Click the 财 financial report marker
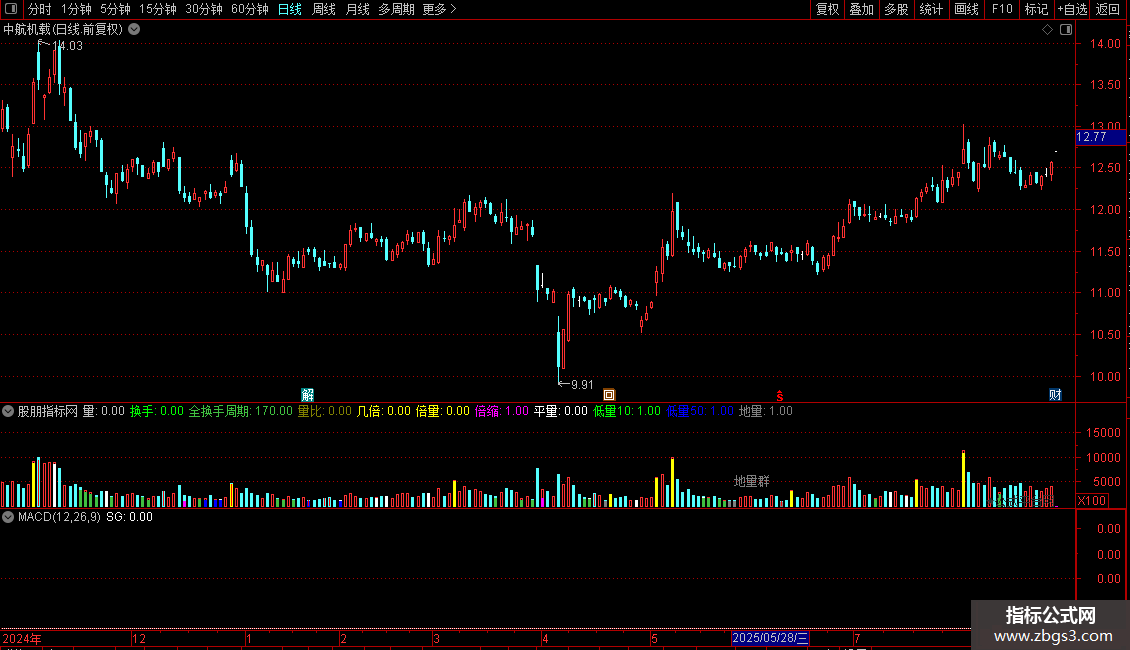This screenshot has height=650, width=1130. click(x=1055, y=394)
